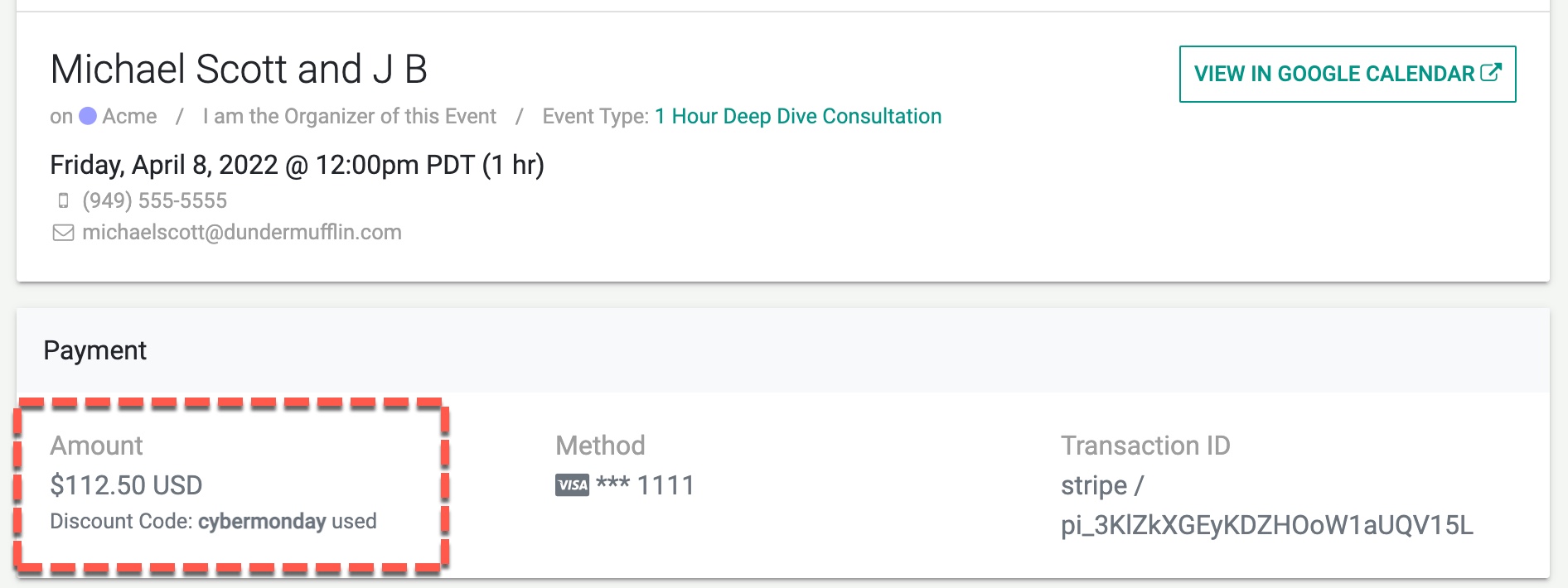Click the Stripe transaction ID starting pi_3KIZ

1266,525
